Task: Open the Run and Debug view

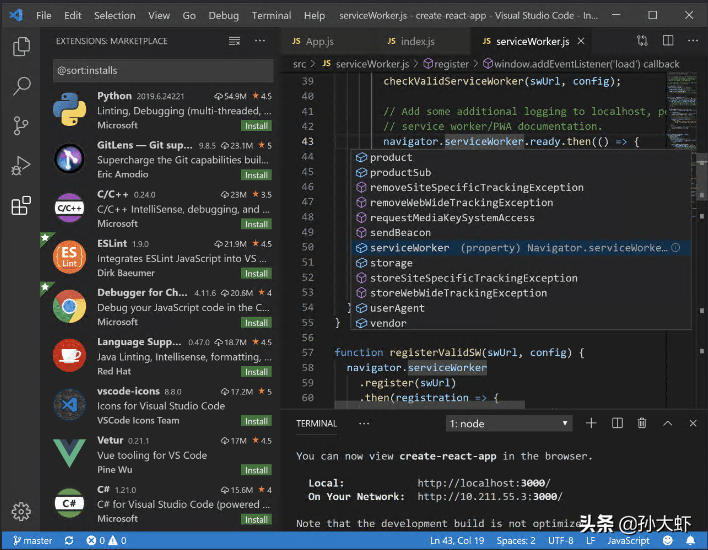Action: pos(20,166)
